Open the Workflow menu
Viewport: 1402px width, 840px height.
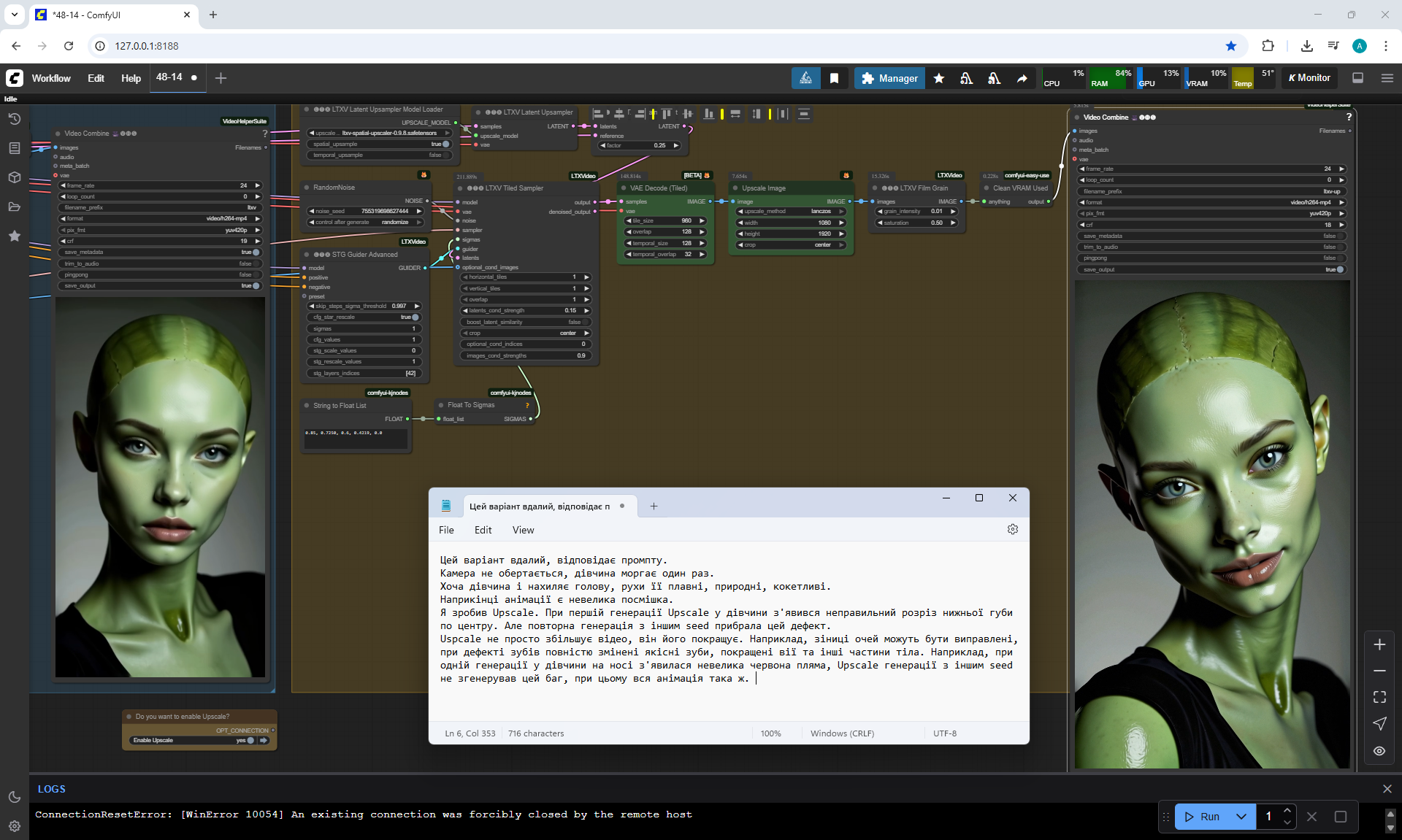pyautogui.click(x=51, y=78)
